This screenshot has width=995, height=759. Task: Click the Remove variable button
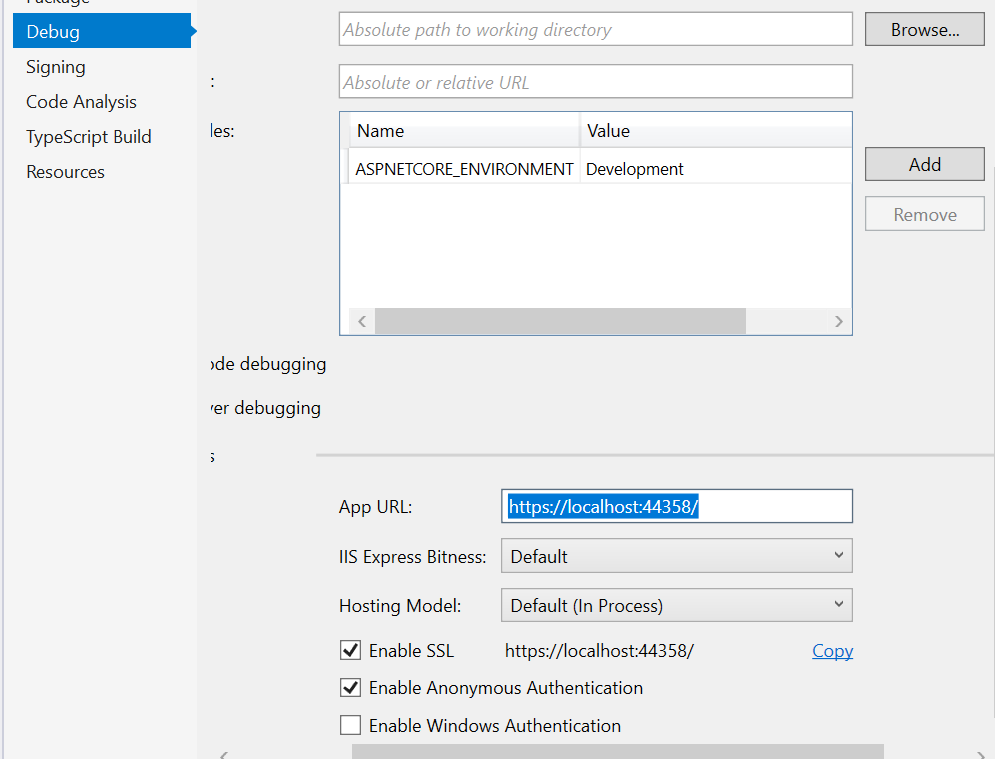click(x=925, y=214)
